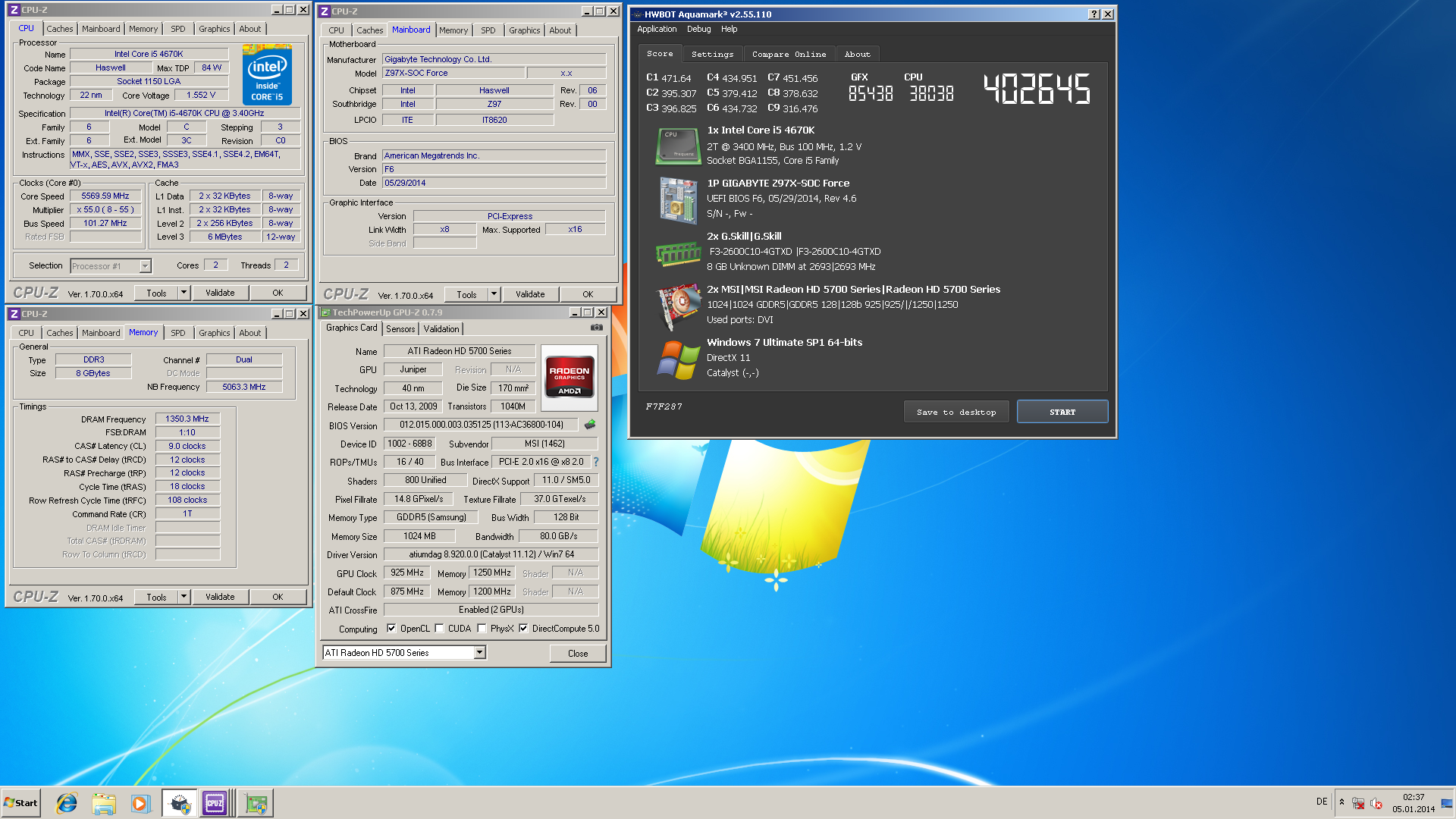Image resolution: width=1456 pixels, height=819 pixels.
Task: Open the Validation tab in GPU-Z
Action: click(441, 329)
